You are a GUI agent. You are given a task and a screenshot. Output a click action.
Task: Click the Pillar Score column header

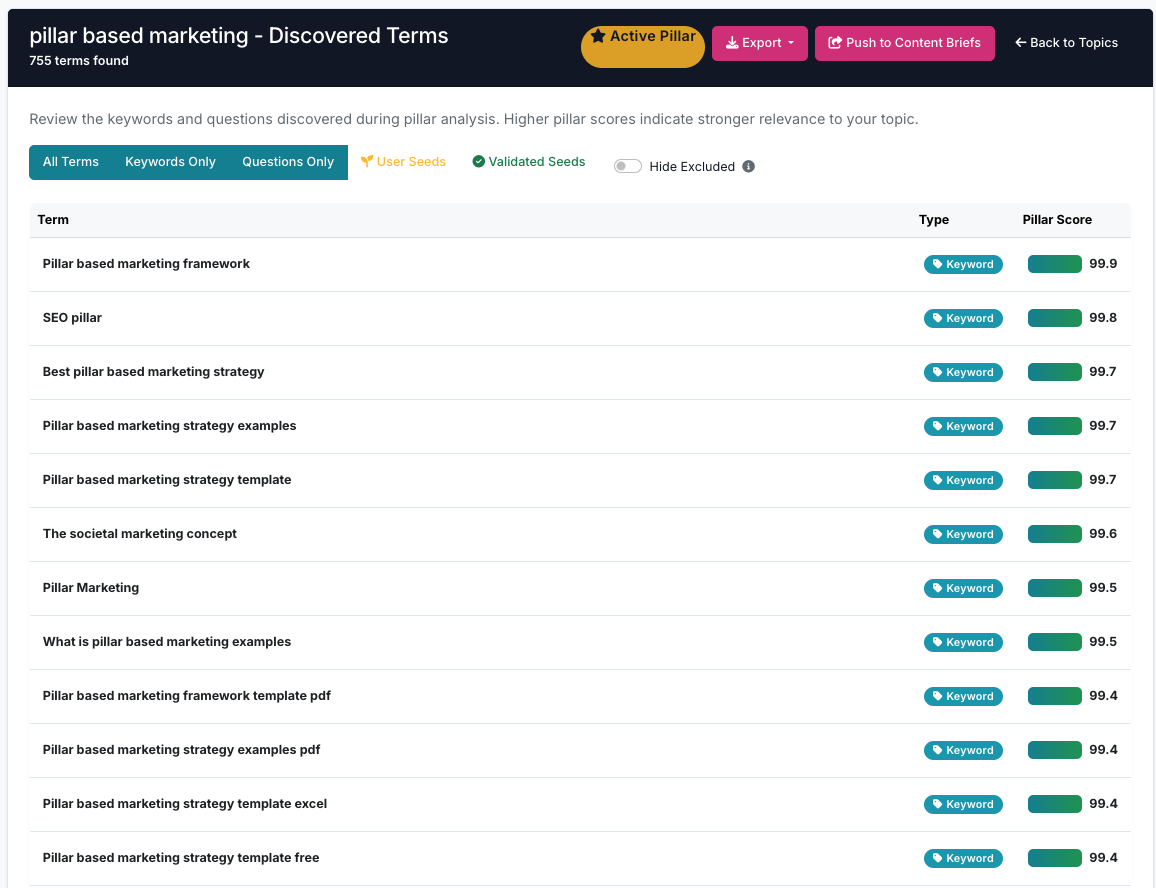point(1056,220)
